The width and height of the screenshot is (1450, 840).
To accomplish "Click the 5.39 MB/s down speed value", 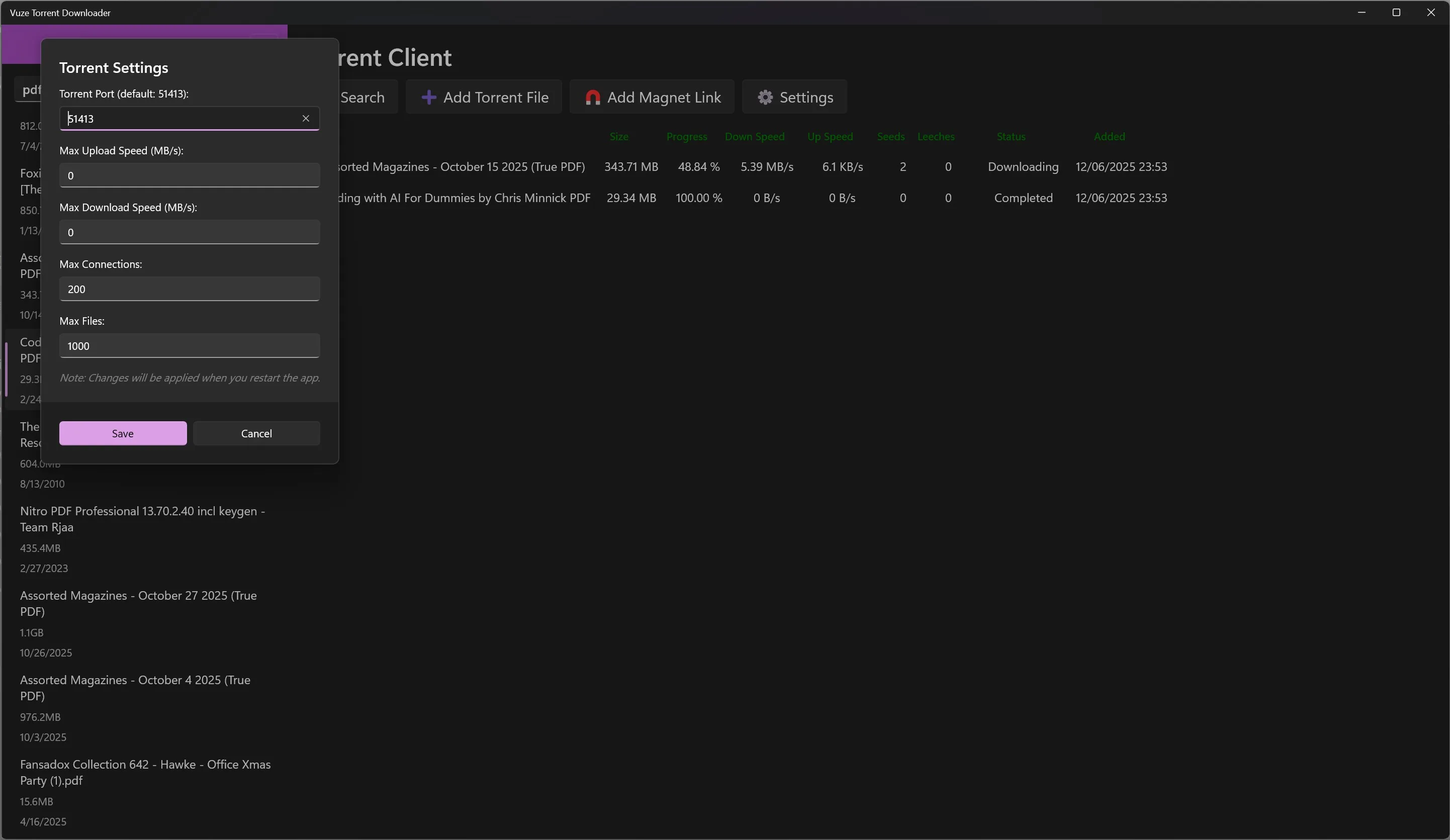I will [767, 167].
